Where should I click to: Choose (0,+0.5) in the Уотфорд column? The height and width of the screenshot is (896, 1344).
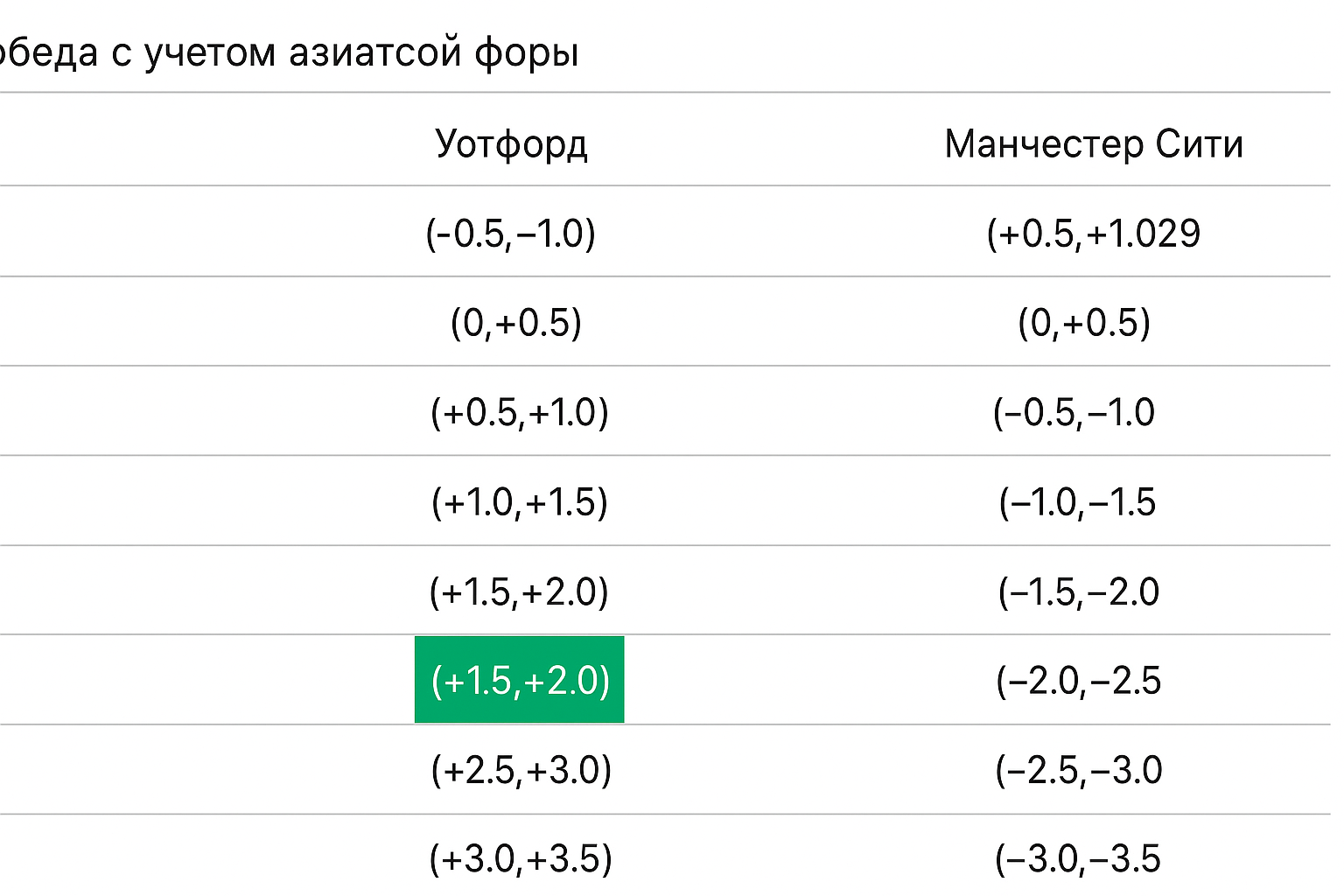click(516, 323)
